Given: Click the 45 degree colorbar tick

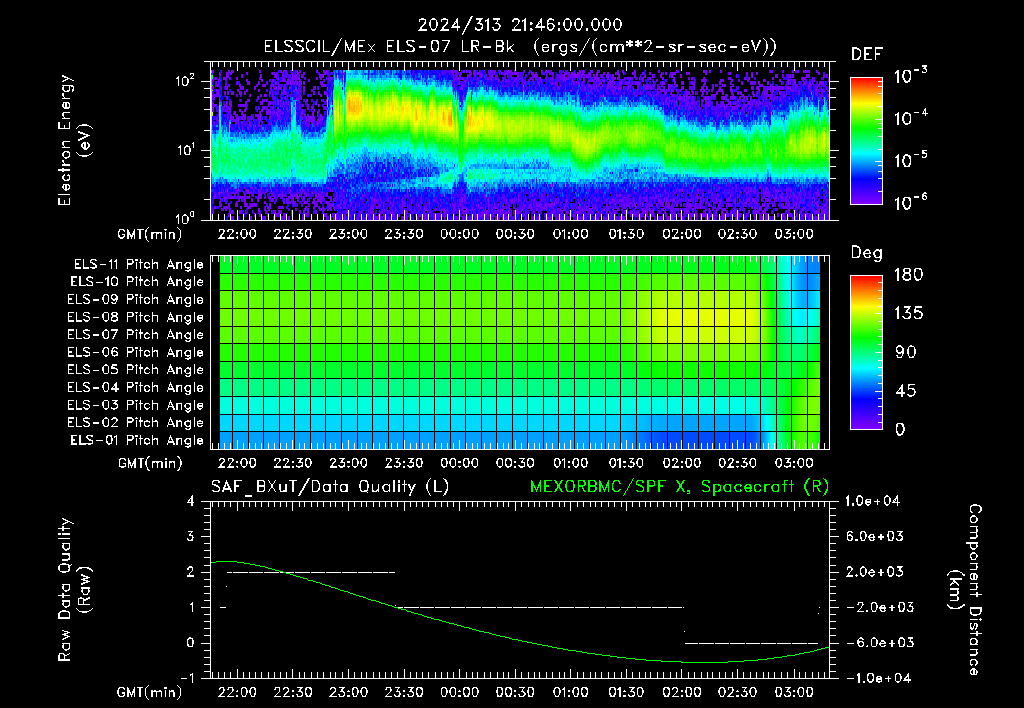Looking at the screenshot, I should coord(906,391).
